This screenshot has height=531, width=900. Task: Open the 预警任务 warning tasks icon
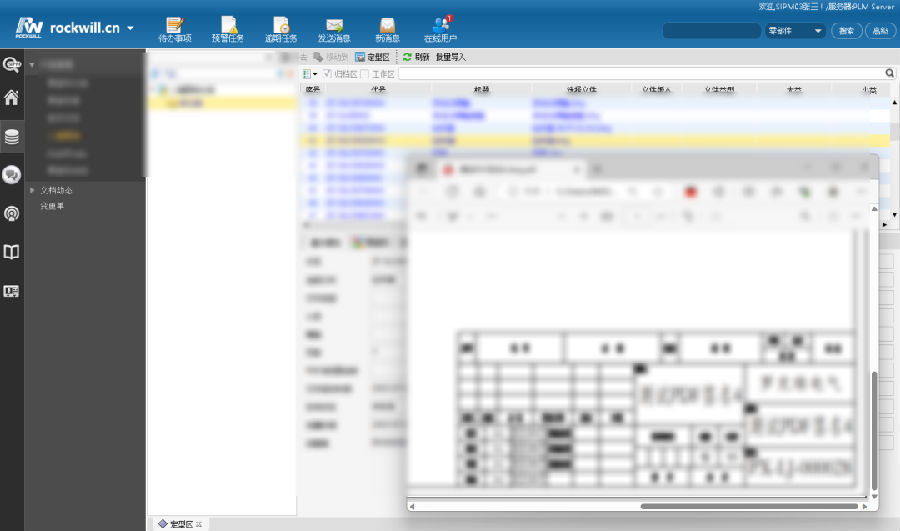(228, 30)
